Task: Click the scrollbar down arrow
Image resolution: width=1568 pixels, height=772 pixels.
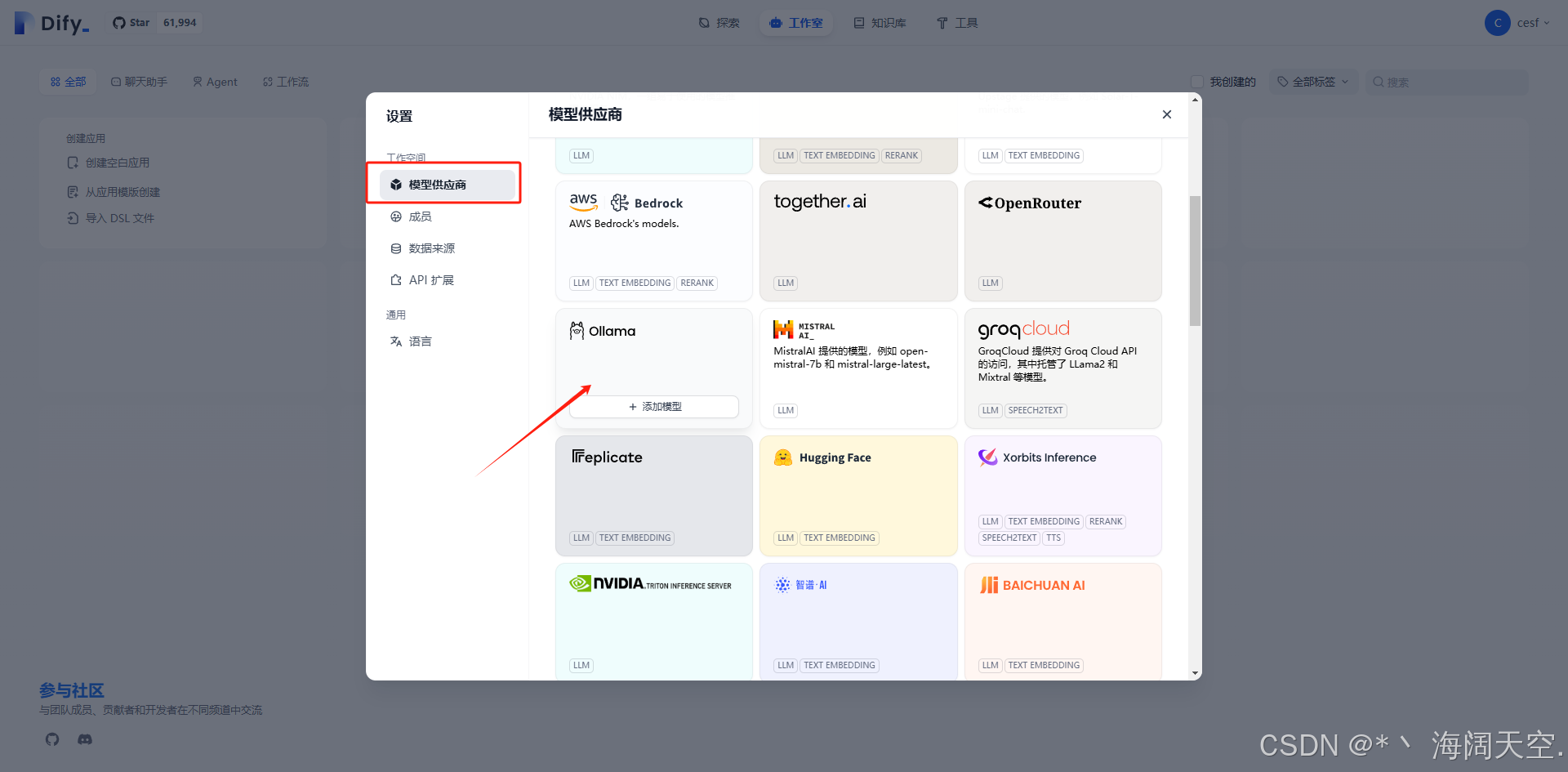Action: pos(1196,674)
